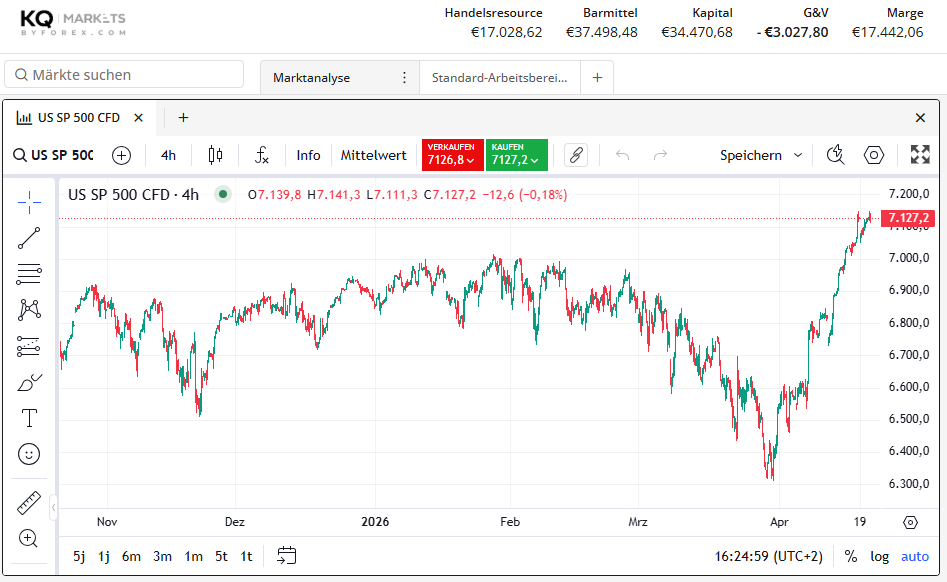The width and height of the screenshot is (947, 582).
Task: Toggle percent scale on price axis
Action: 850,556
